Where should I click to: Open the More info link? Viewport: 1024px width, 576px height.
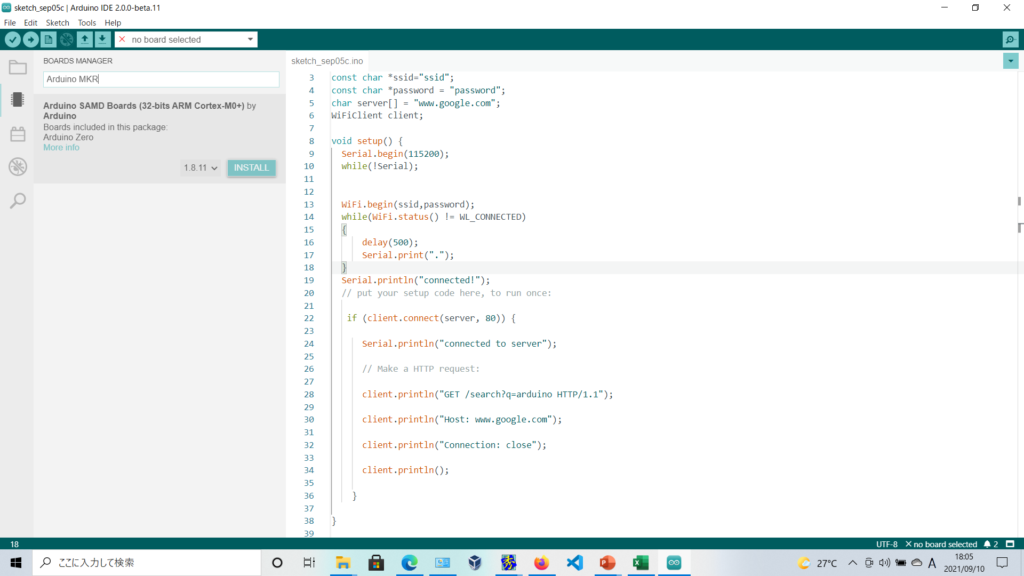pyautogui.click(x=61, y=148)
